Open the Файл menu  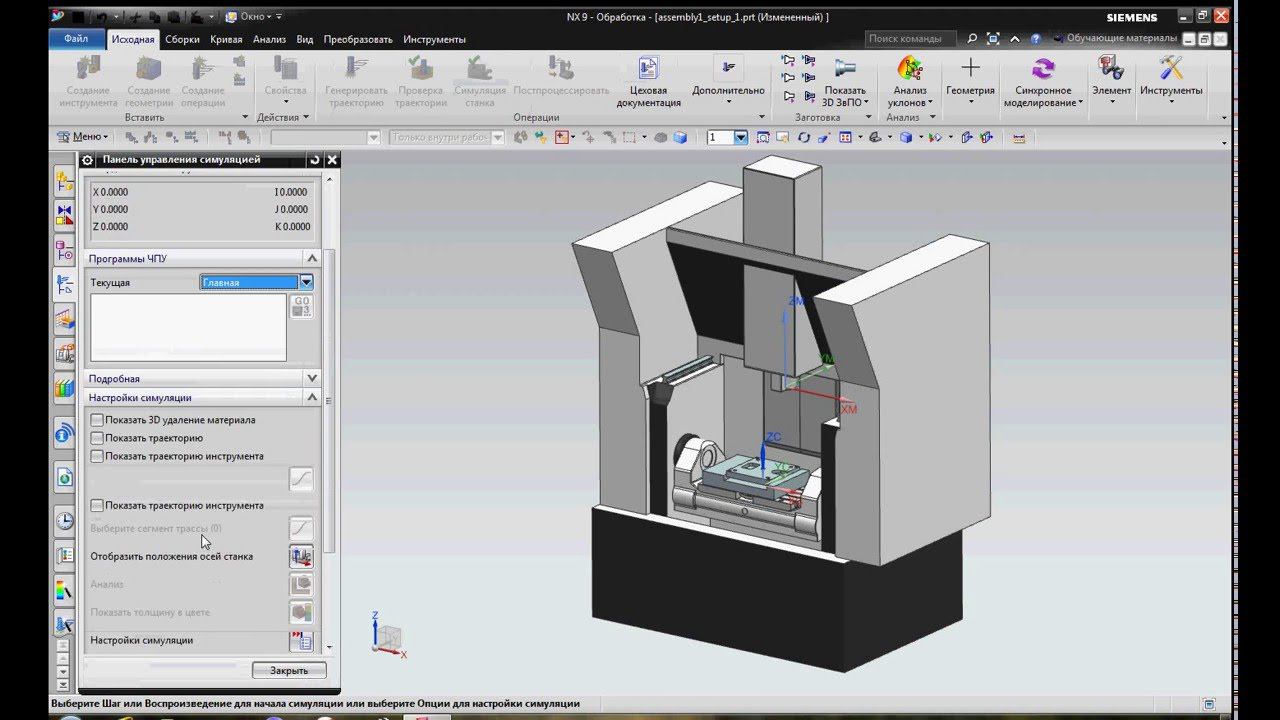point(76,39)
